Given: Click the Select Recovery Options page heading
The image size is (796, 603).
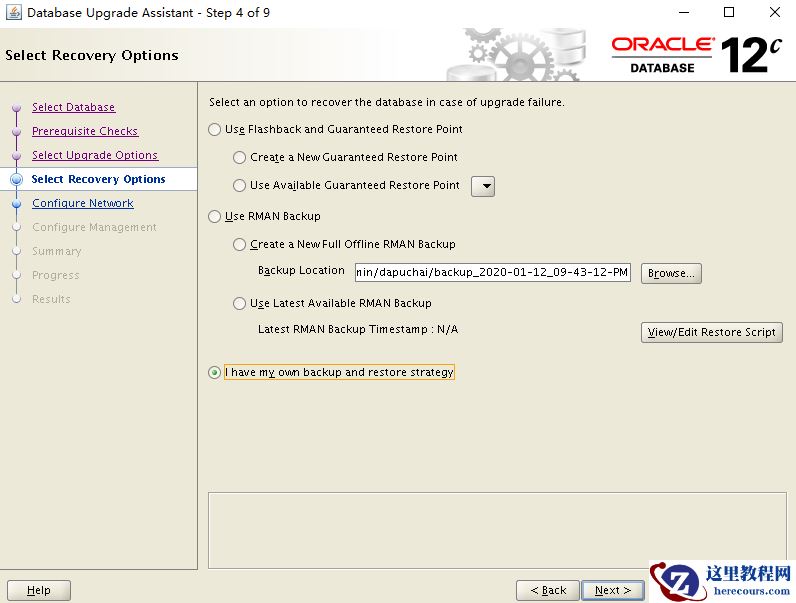Looking at the screenshot, I should 92,55.
